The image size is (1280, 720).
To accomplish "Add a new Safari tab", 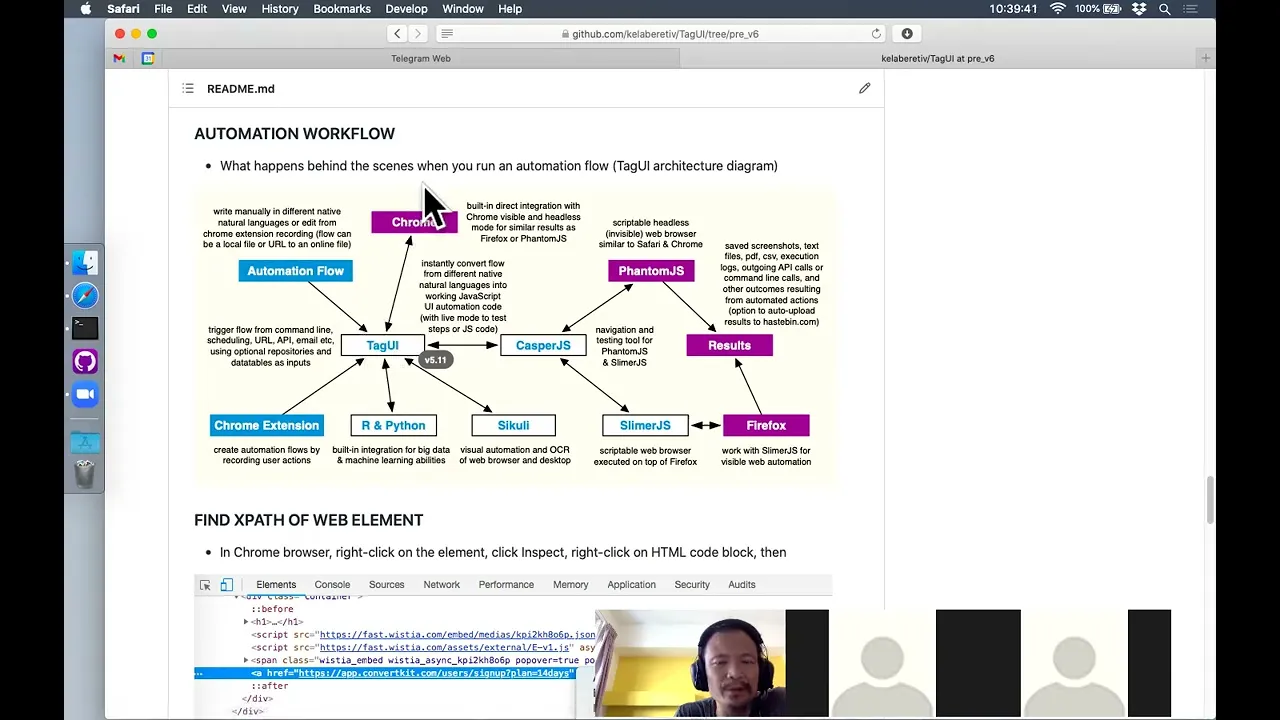I will (1205, 58).
